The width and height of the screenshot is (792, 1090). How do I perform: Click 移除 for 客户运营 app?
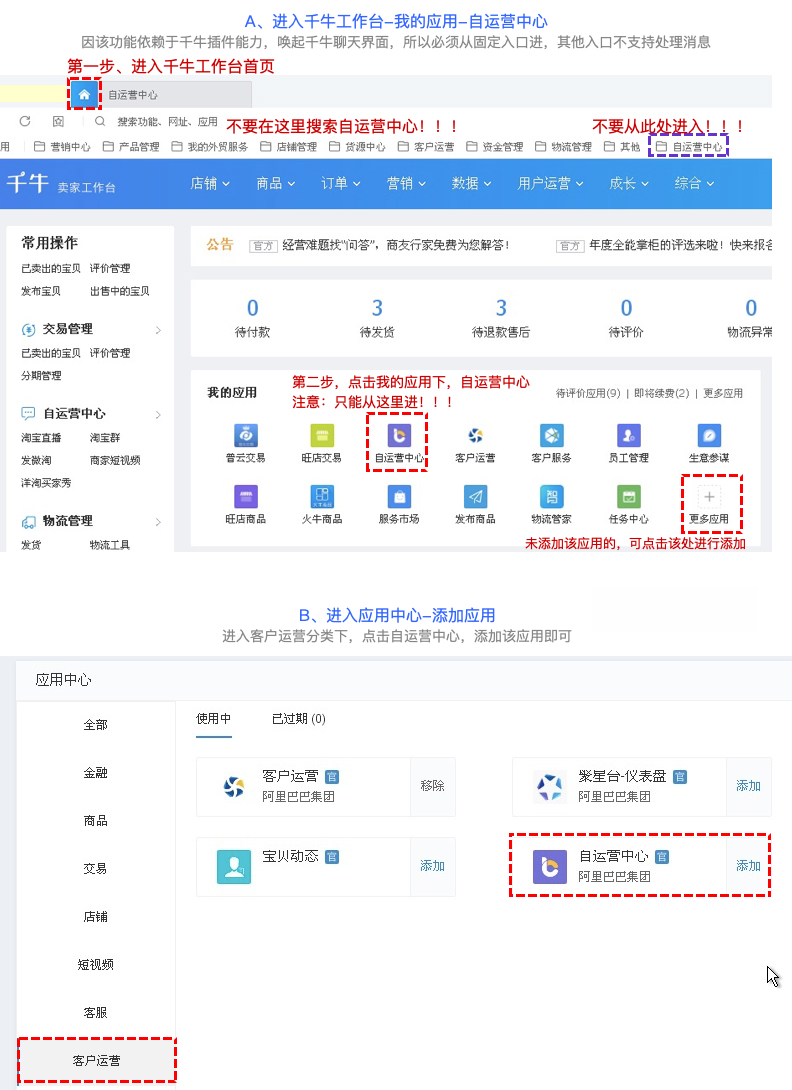coord(432,786)
